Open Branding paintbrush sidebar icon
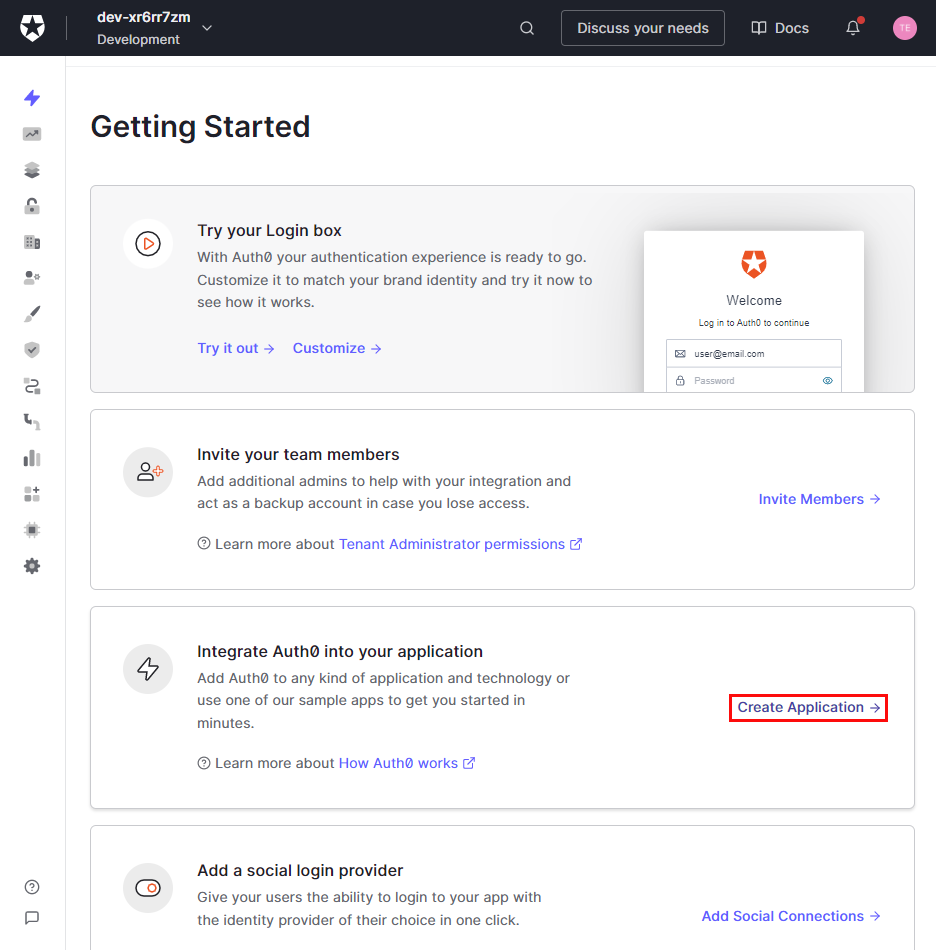 [32, 314]
